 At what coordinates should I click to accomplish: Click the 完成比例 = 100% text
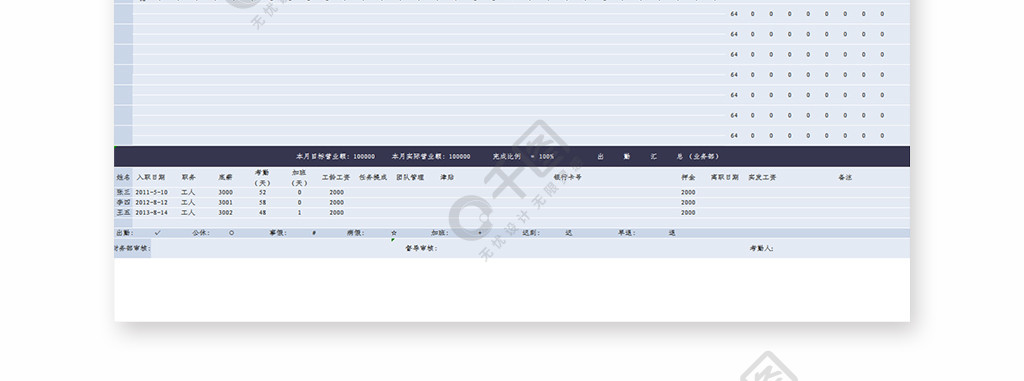[524, 157]
